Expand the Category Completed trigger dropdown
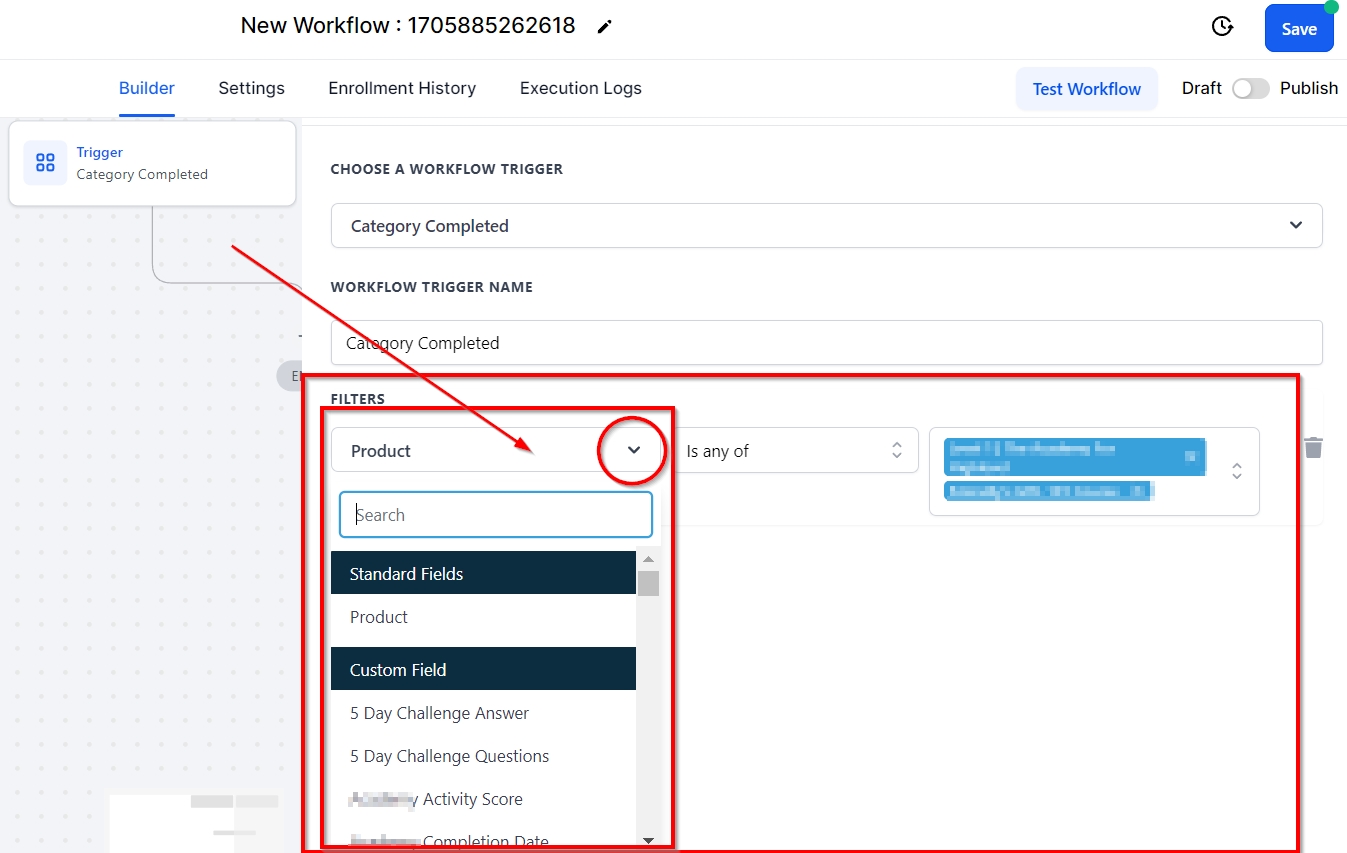Viewport: 1347px width, 853px height. [x=1296, y=226]
